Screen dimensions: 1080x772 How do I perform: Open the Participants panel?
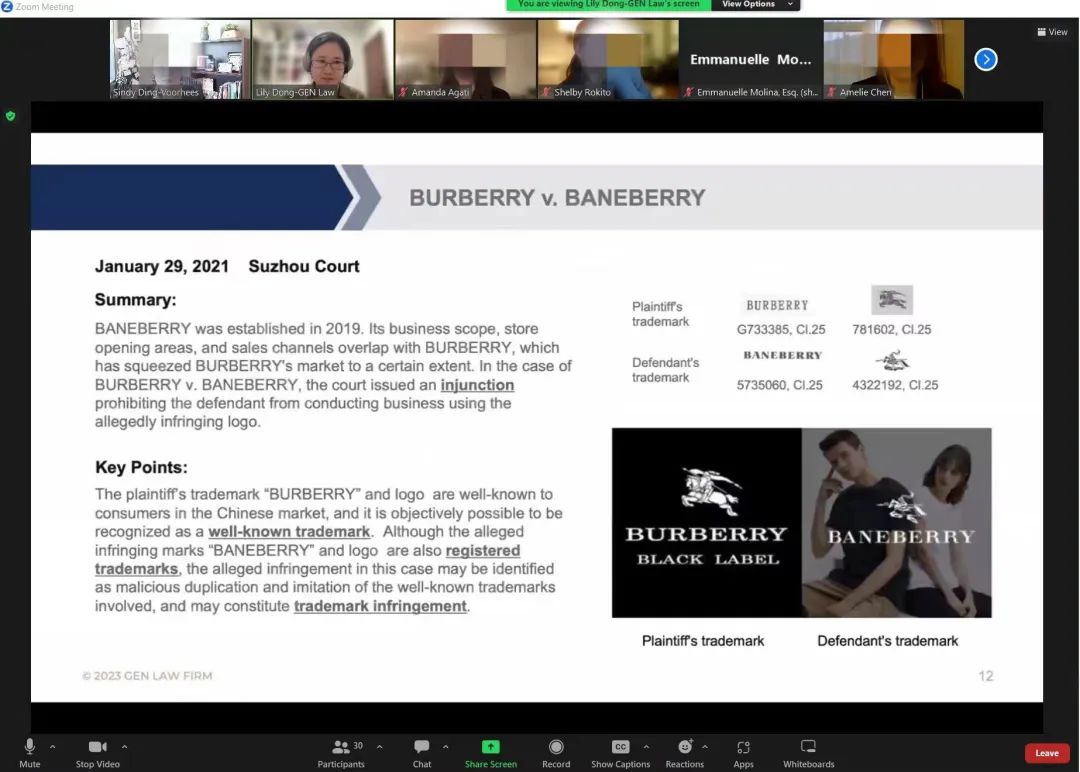[341, 752]
